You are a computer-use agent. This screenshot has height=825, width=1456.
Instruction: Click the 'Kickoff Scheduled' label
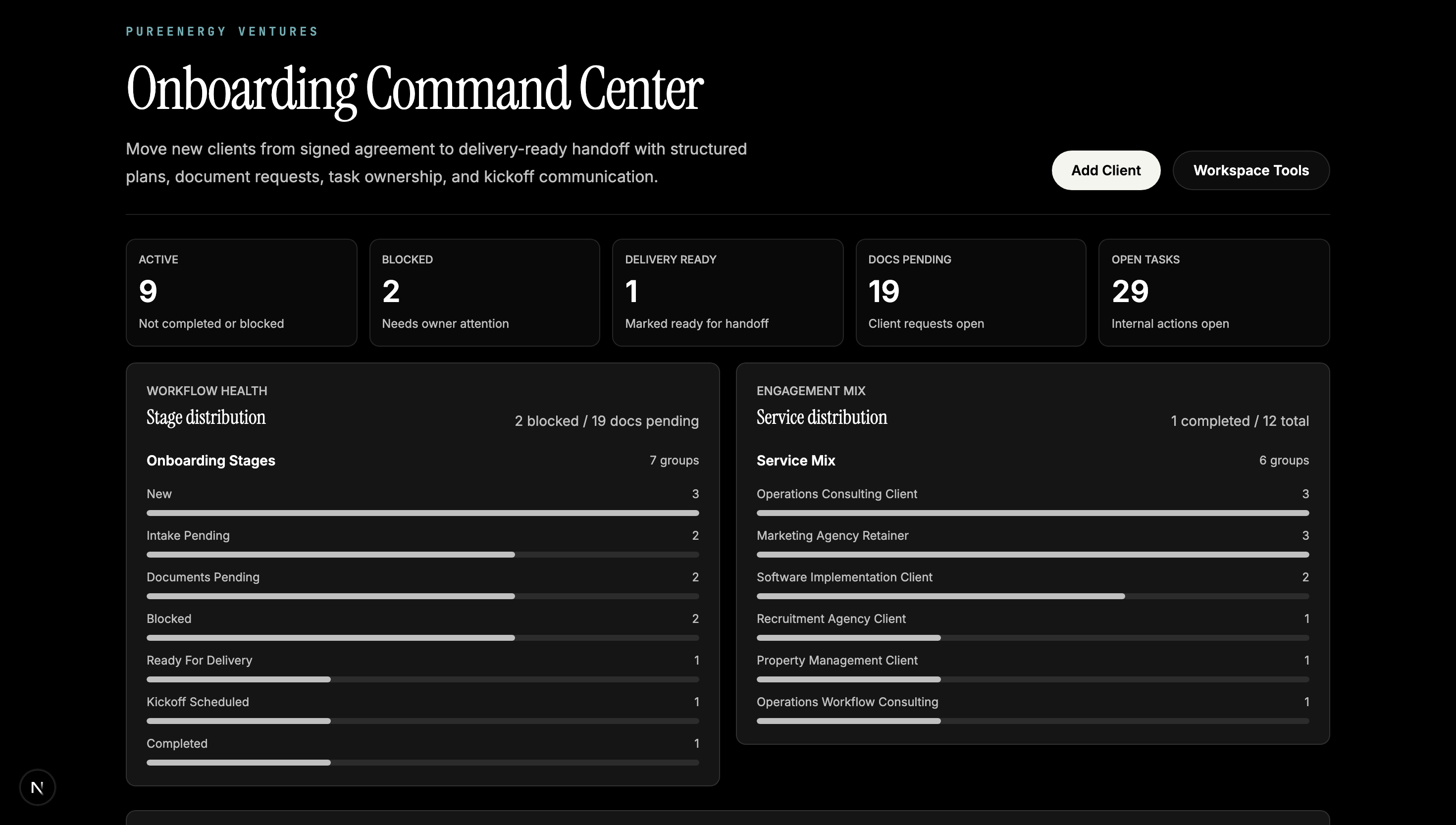click(198, 702)
